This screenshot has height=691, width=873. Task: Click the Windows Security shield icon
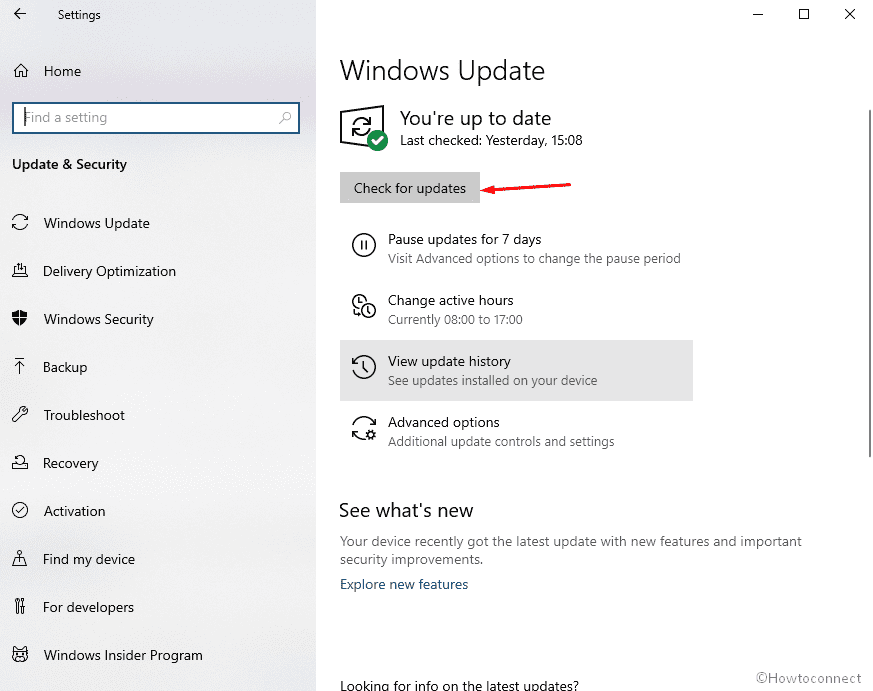(x=20, y=318)
